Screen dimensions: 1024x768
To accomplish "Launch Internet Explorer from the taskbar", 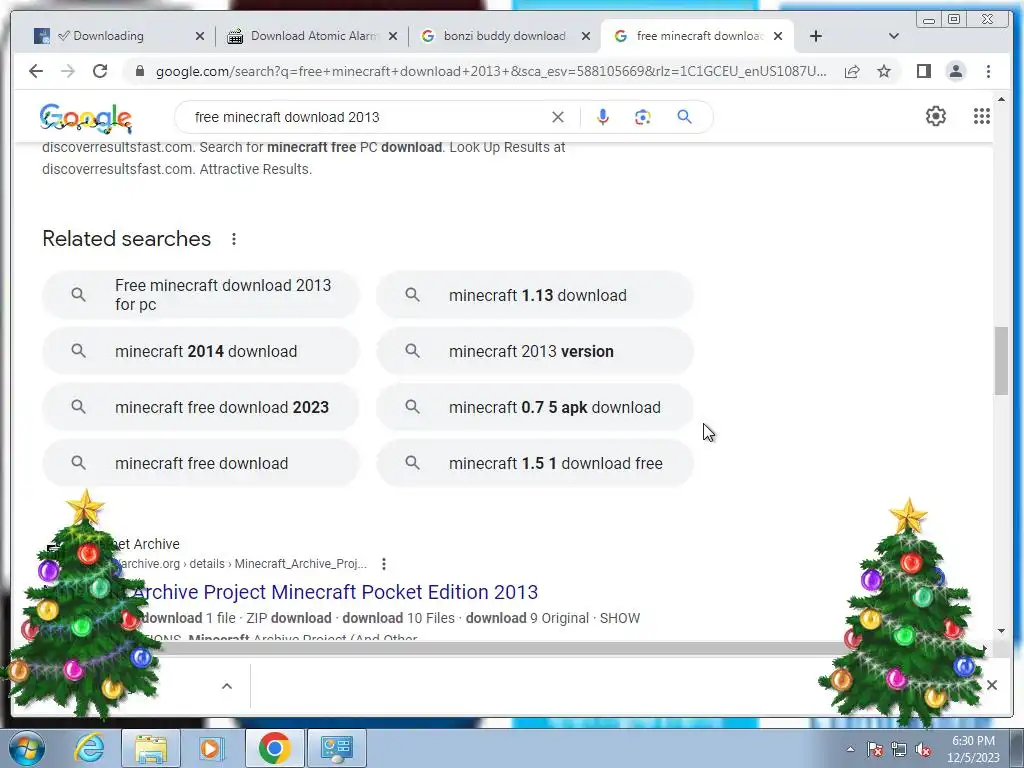I will point(89,748).
